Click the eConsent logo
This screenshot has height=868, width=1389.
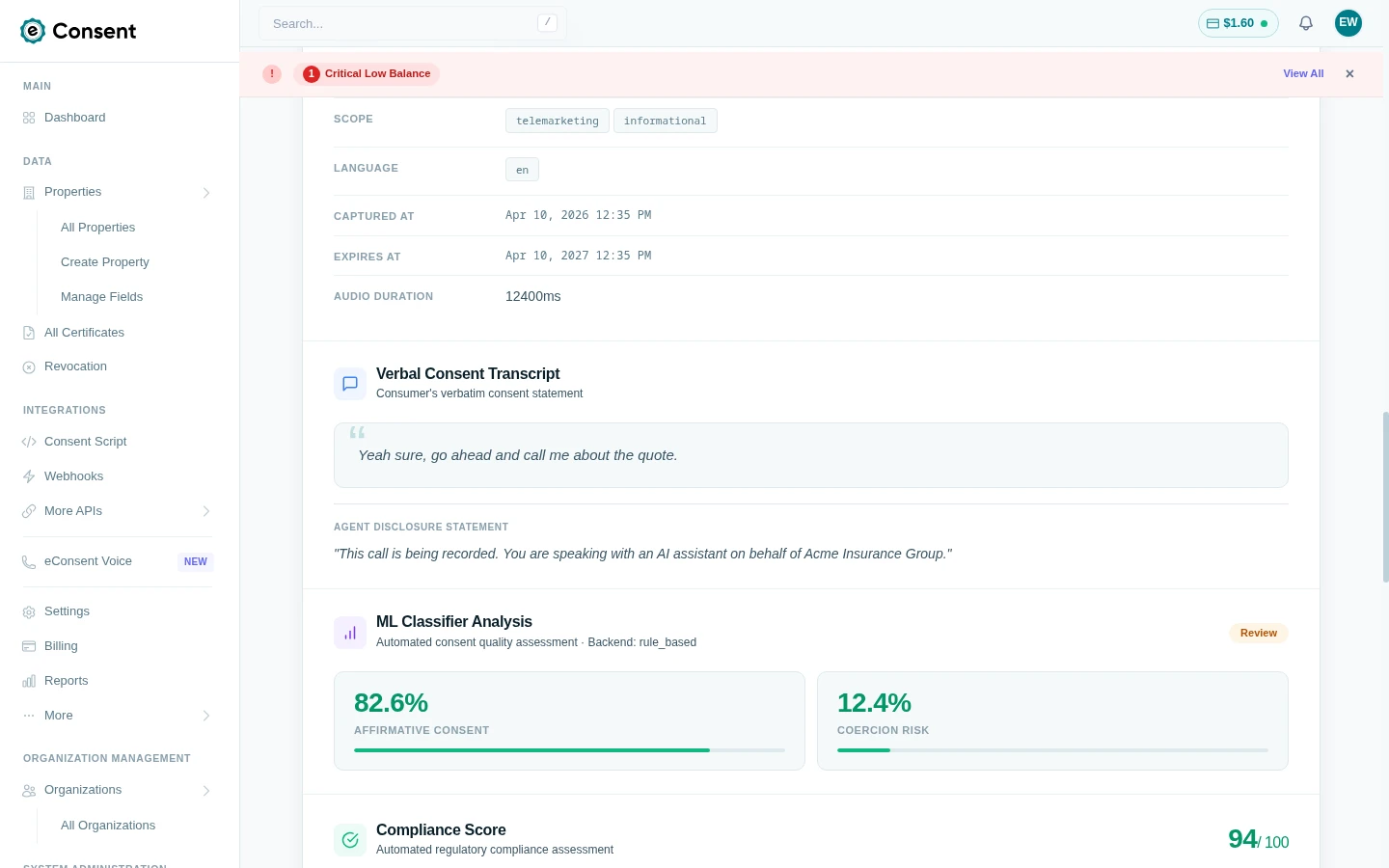(78, 31)
